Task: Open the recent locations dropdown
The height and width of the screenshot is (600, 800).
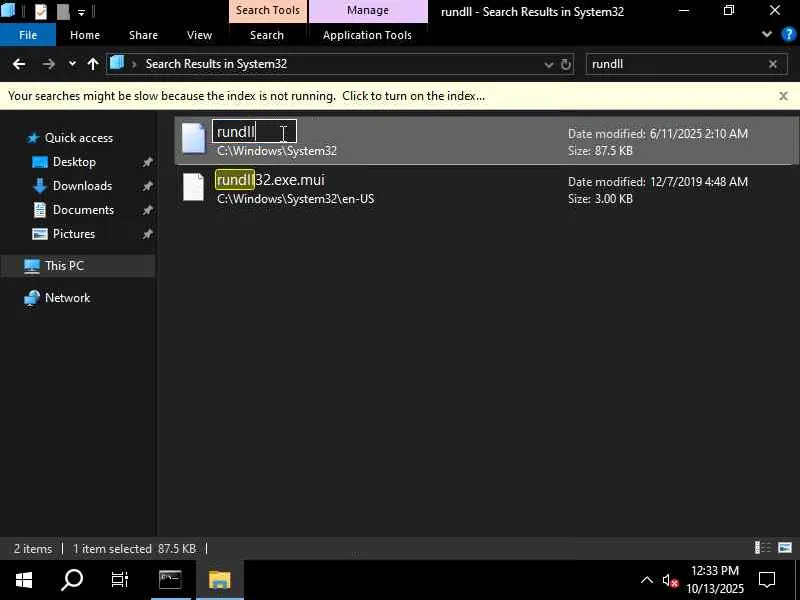Action: click(x=72, y=64)
